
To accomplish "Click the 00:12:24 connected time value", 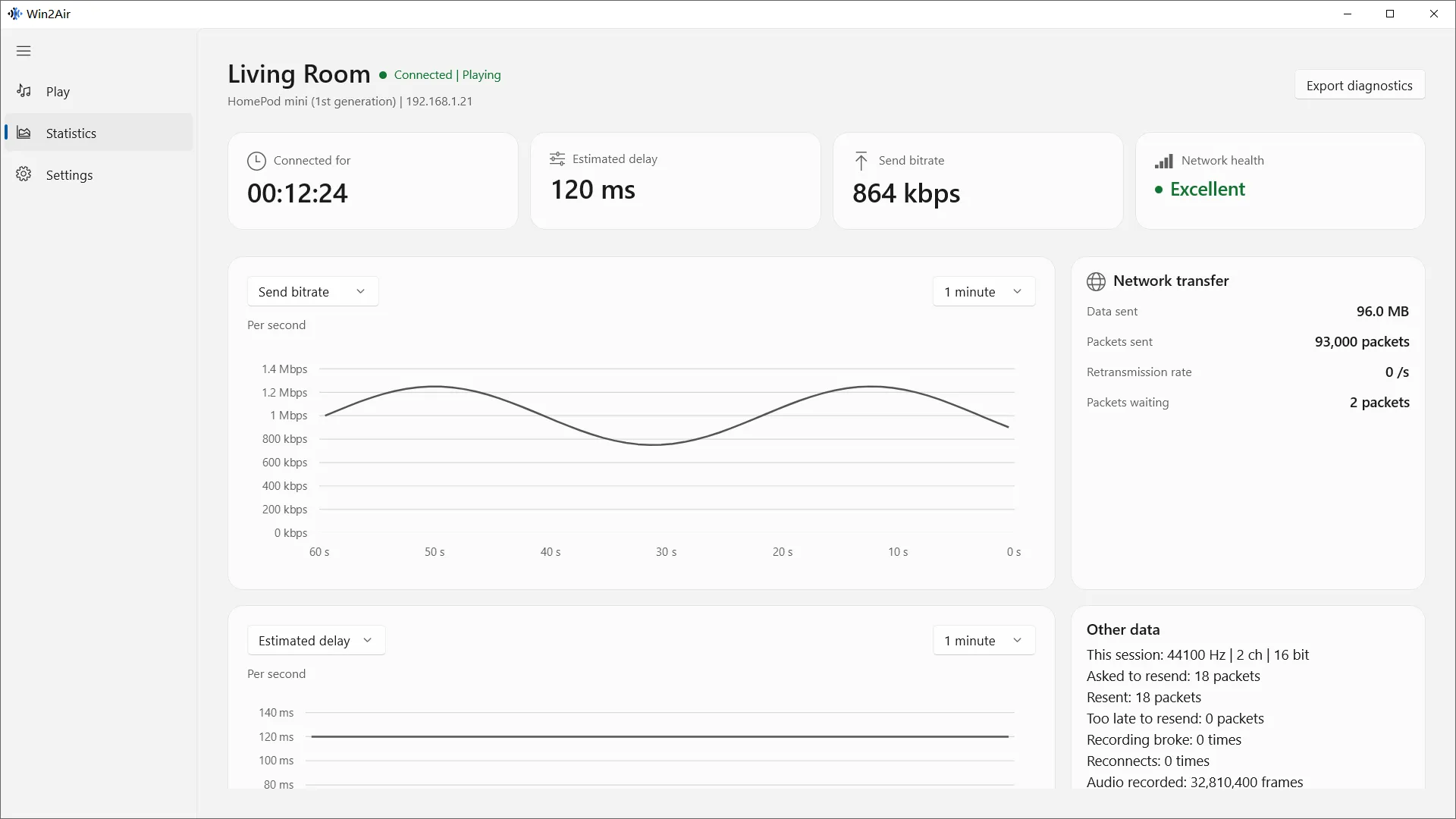I will click(297, 193).
